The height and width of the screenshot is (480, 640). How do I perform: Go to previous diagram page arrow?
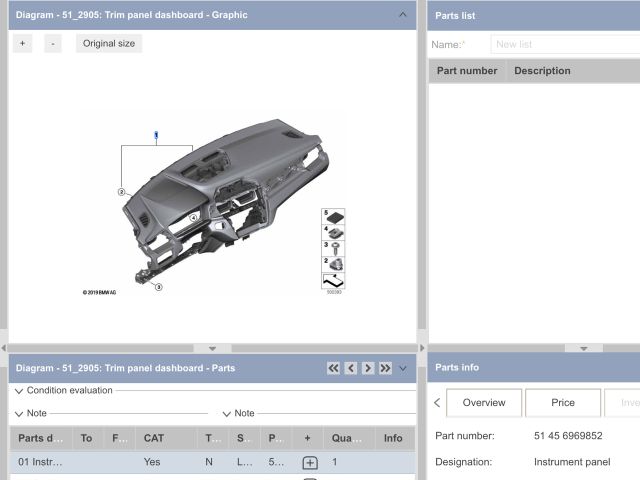[351, 368]
